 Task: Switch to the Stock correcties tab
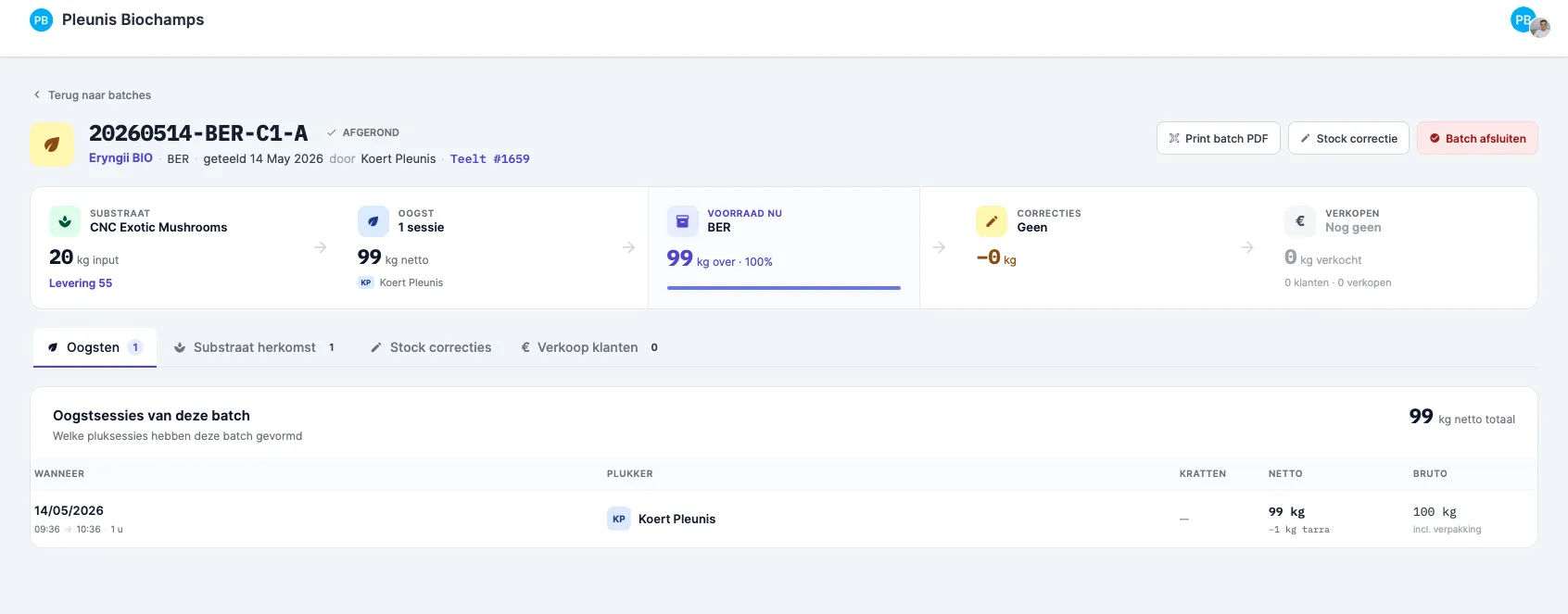[431, 347]
